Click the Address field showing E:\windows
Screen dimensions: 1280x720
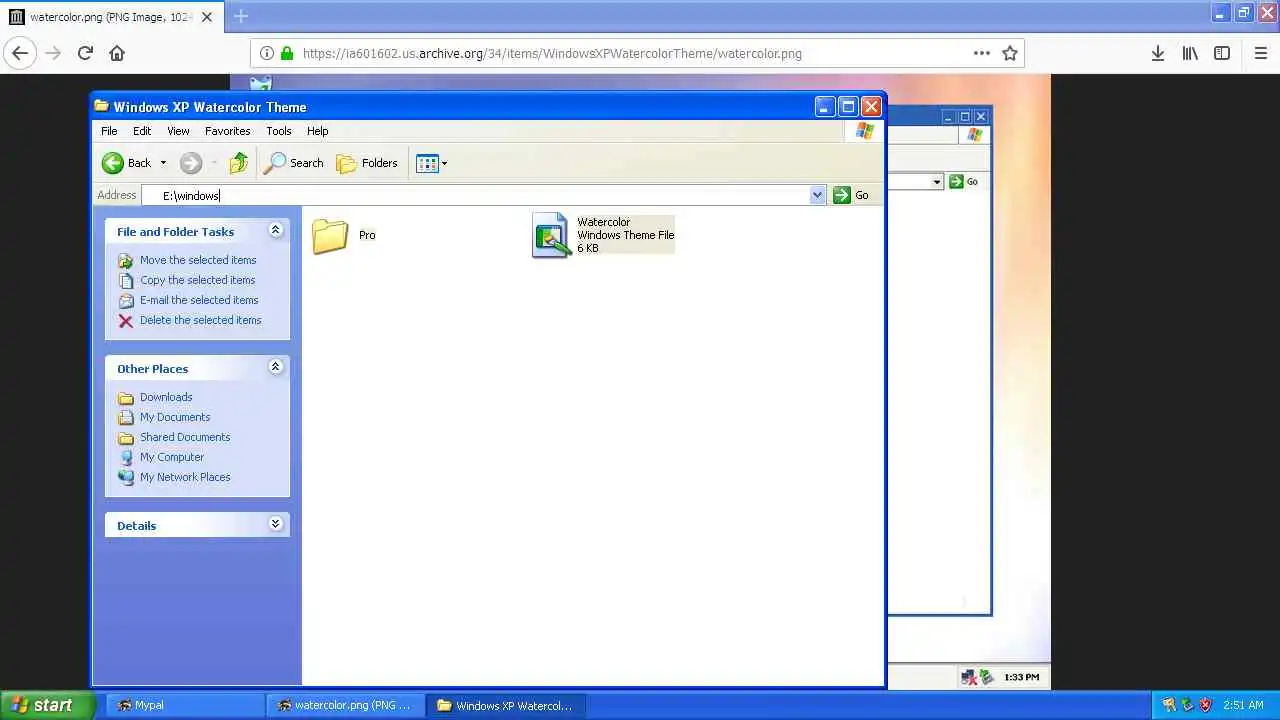coord(476,195)
